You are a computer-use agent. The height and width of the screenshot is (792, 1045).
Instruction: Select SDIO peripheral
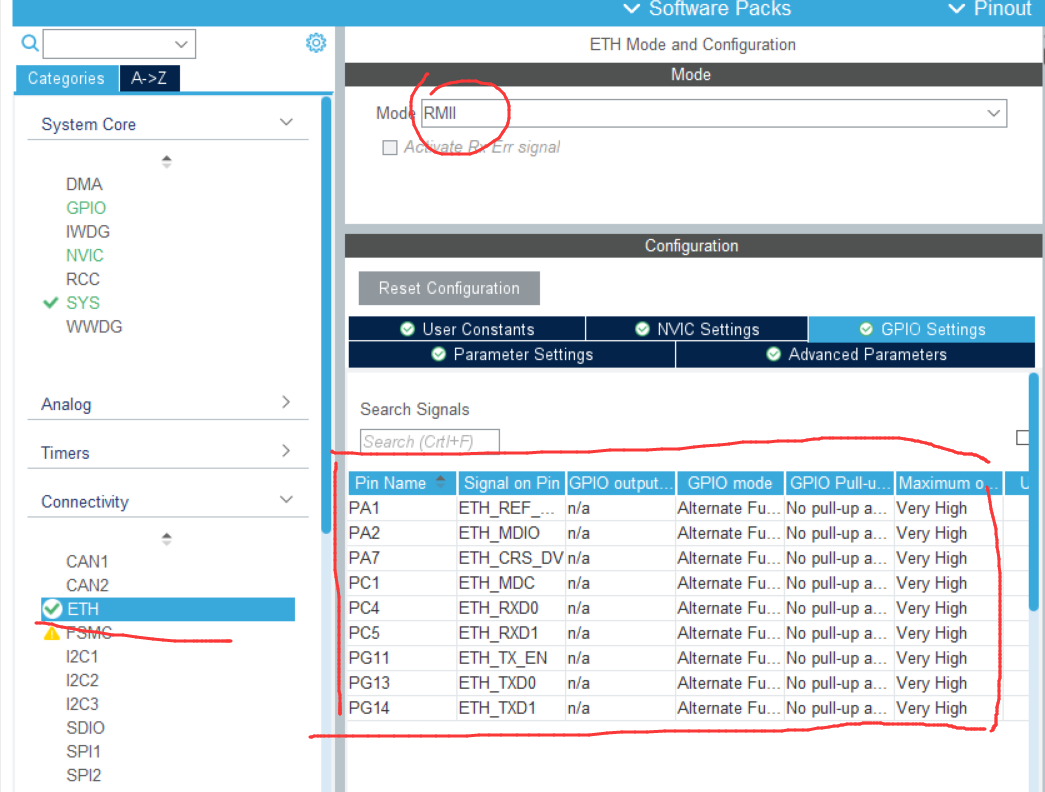point(85,727)
